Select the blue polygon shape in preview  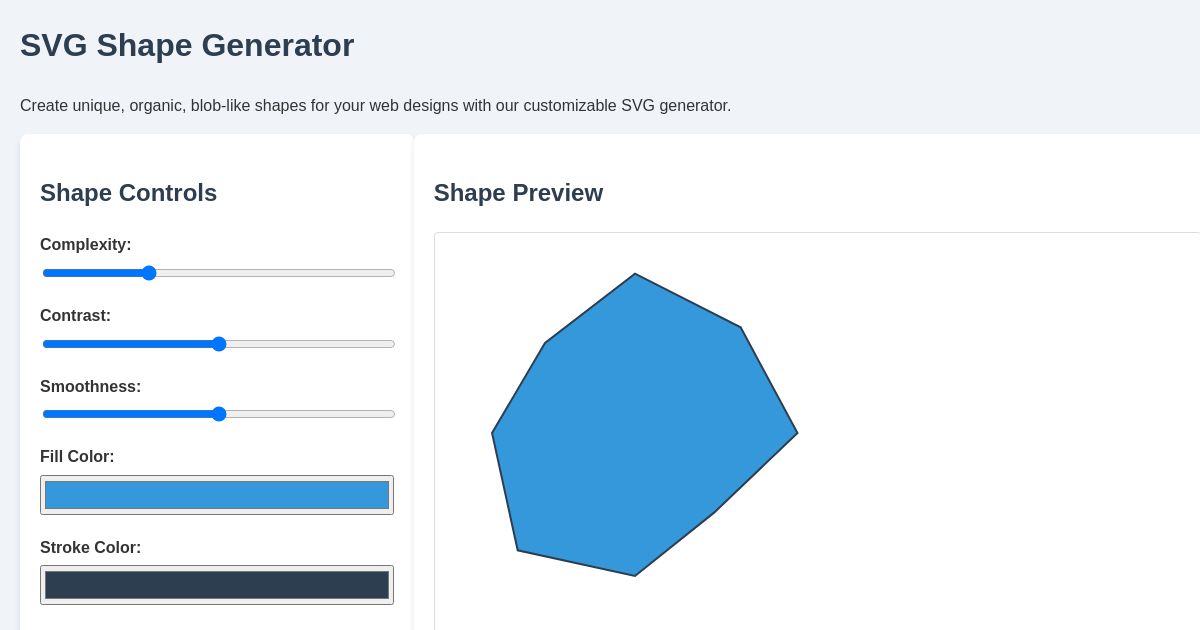tap(640, 430)
